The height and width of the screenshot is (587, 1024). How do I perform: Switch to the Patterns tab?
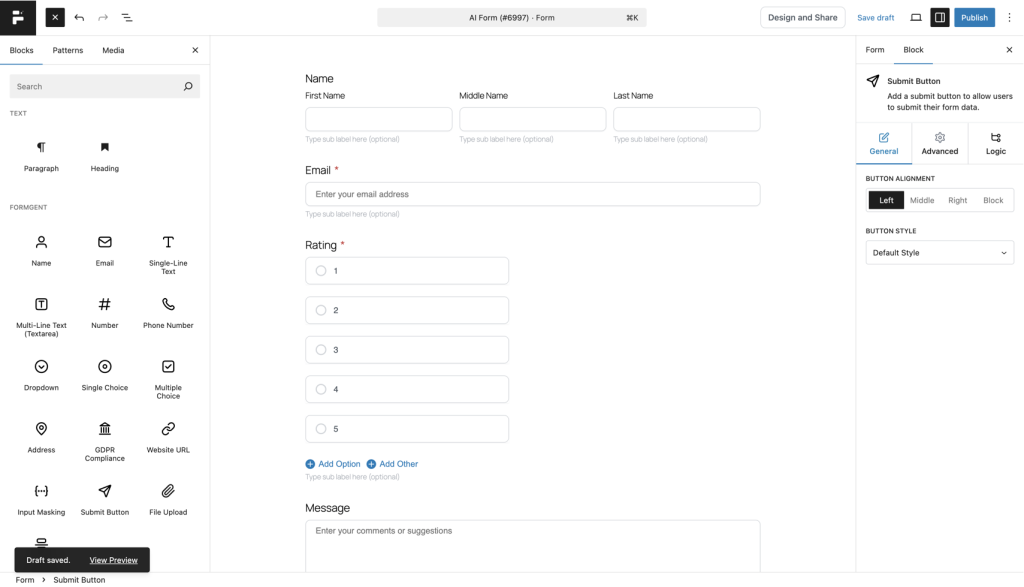[68, 50]
